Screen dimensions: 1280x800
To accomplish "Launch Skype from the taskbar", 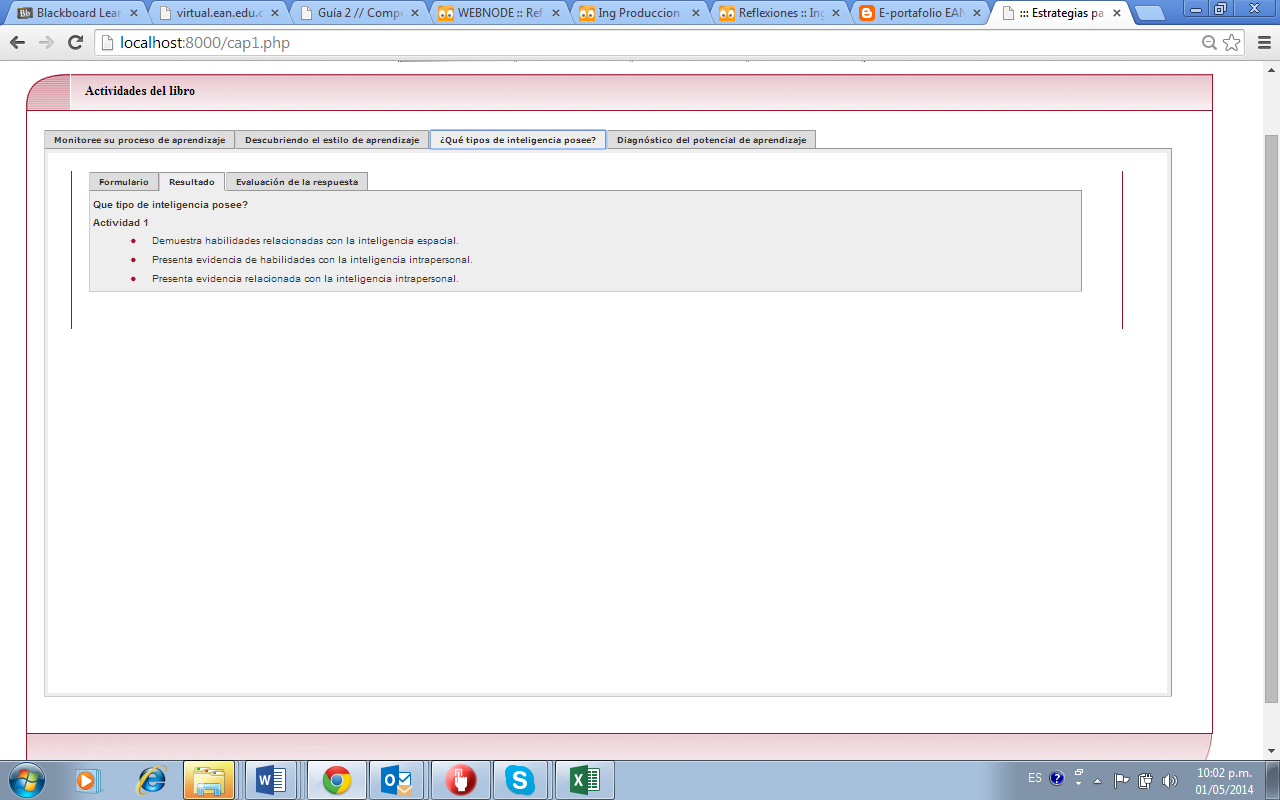I will tap(520, 779).
